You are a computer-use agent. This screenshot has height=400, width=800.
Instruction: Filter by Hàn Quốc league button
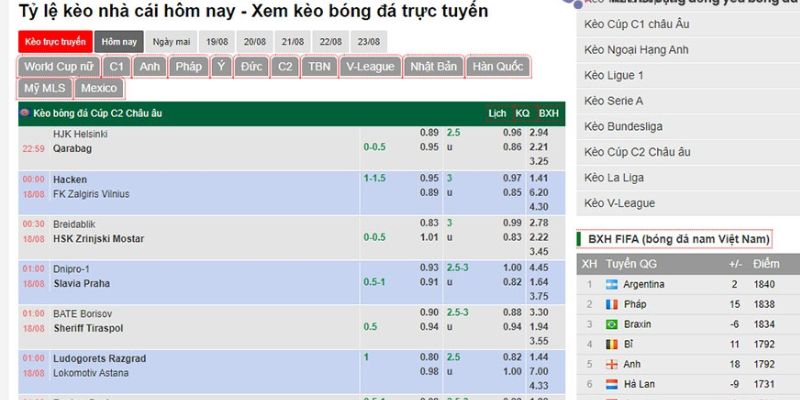(498, 67)
